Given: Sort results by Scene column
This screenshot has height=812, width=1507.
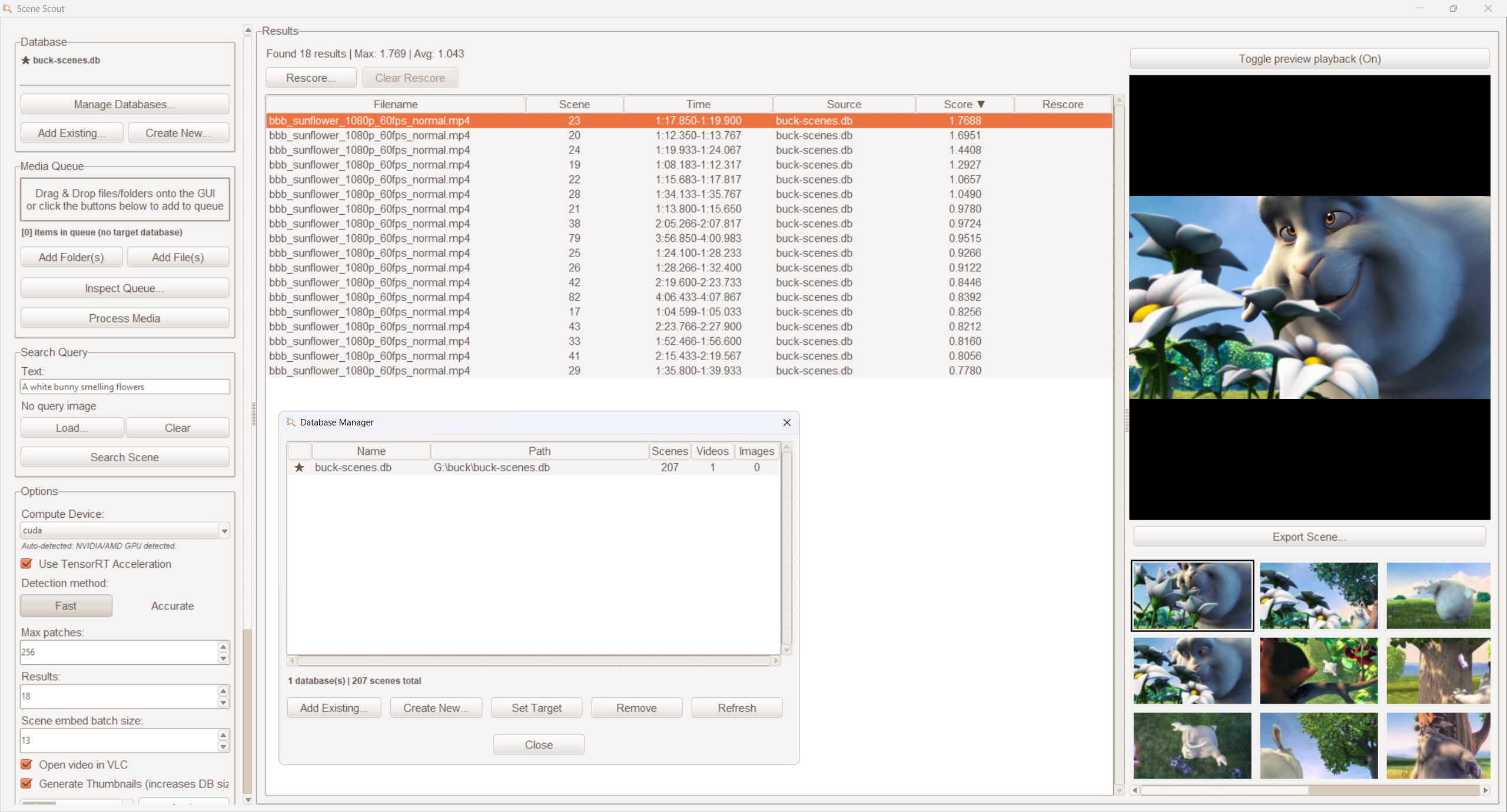Looking at the screenshot, I should [574, 104].
